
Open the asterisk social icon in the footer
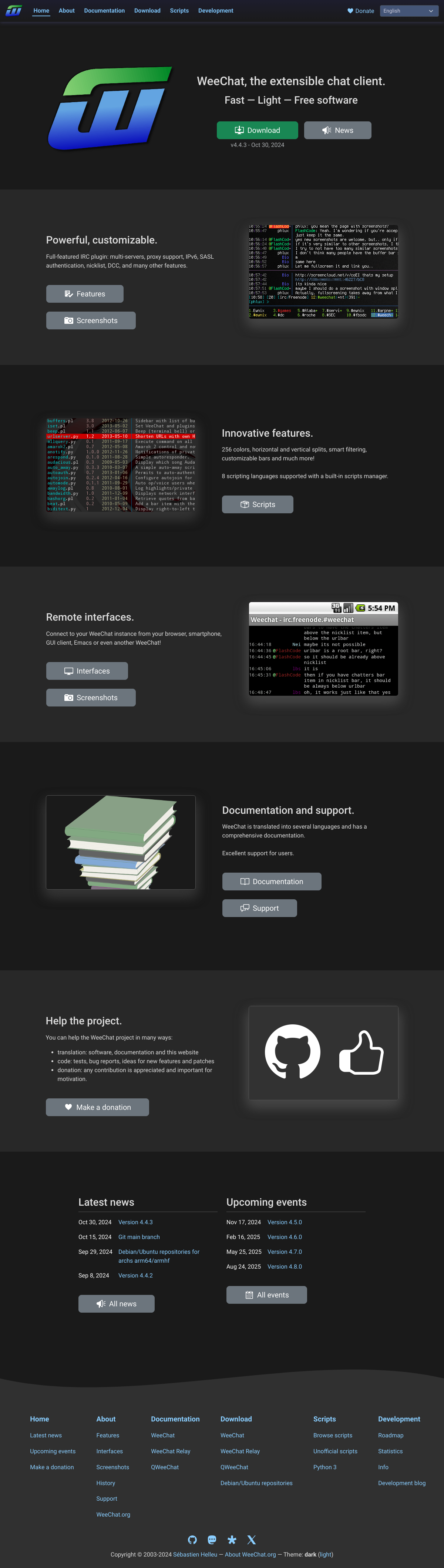(x=232, y=1540)
